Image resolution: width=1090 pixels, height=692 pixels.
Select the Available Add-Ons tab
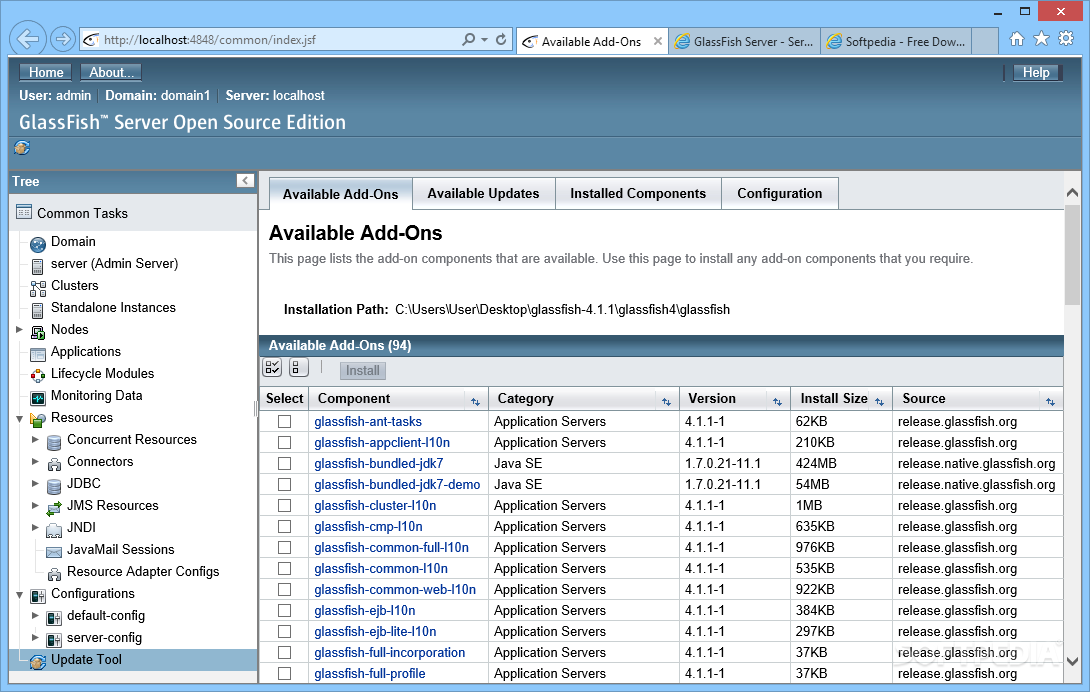[341, 194]
